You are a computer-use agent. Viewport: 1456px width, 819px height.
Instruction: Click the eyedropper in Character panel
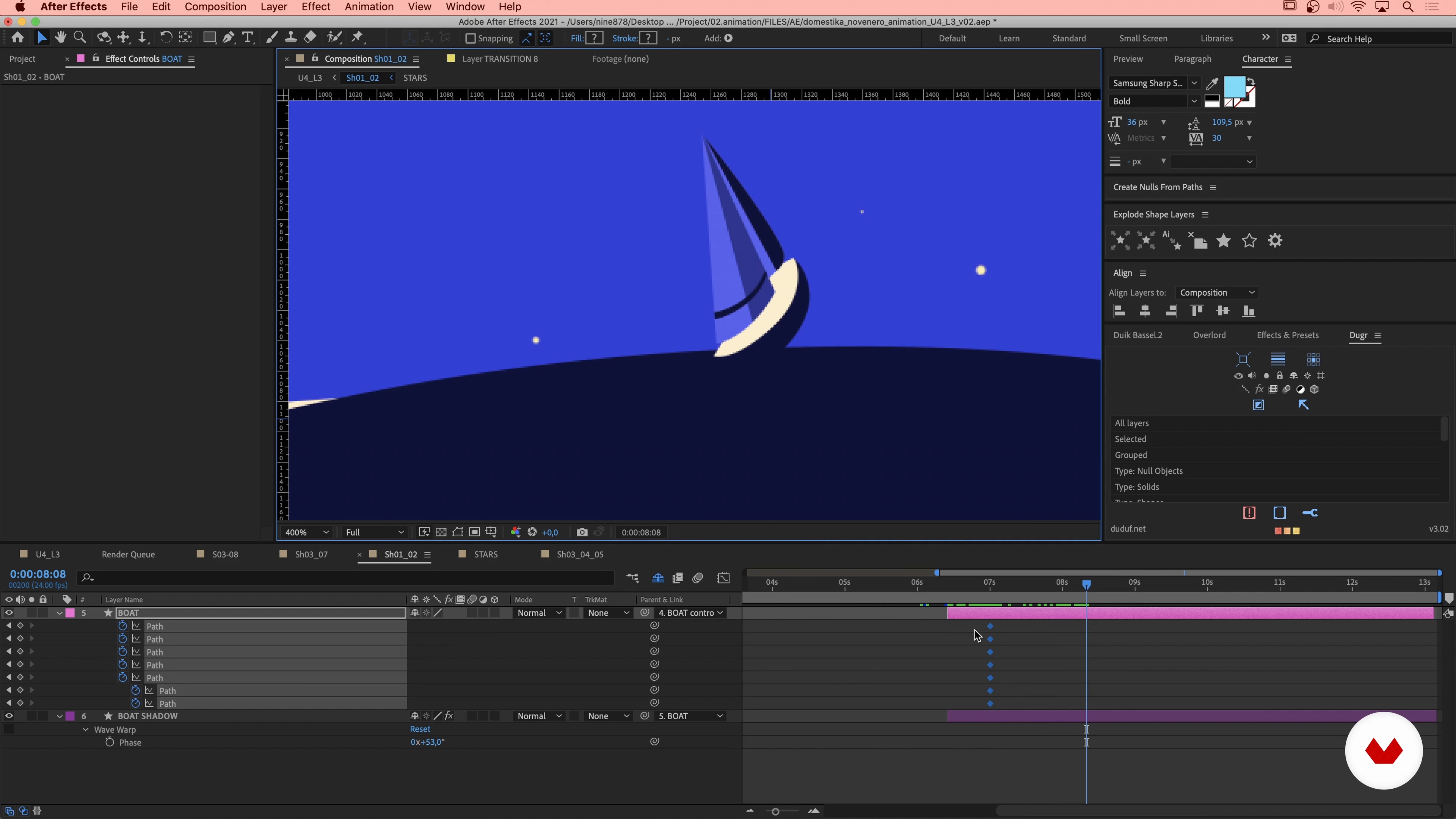coord(1212,84)
